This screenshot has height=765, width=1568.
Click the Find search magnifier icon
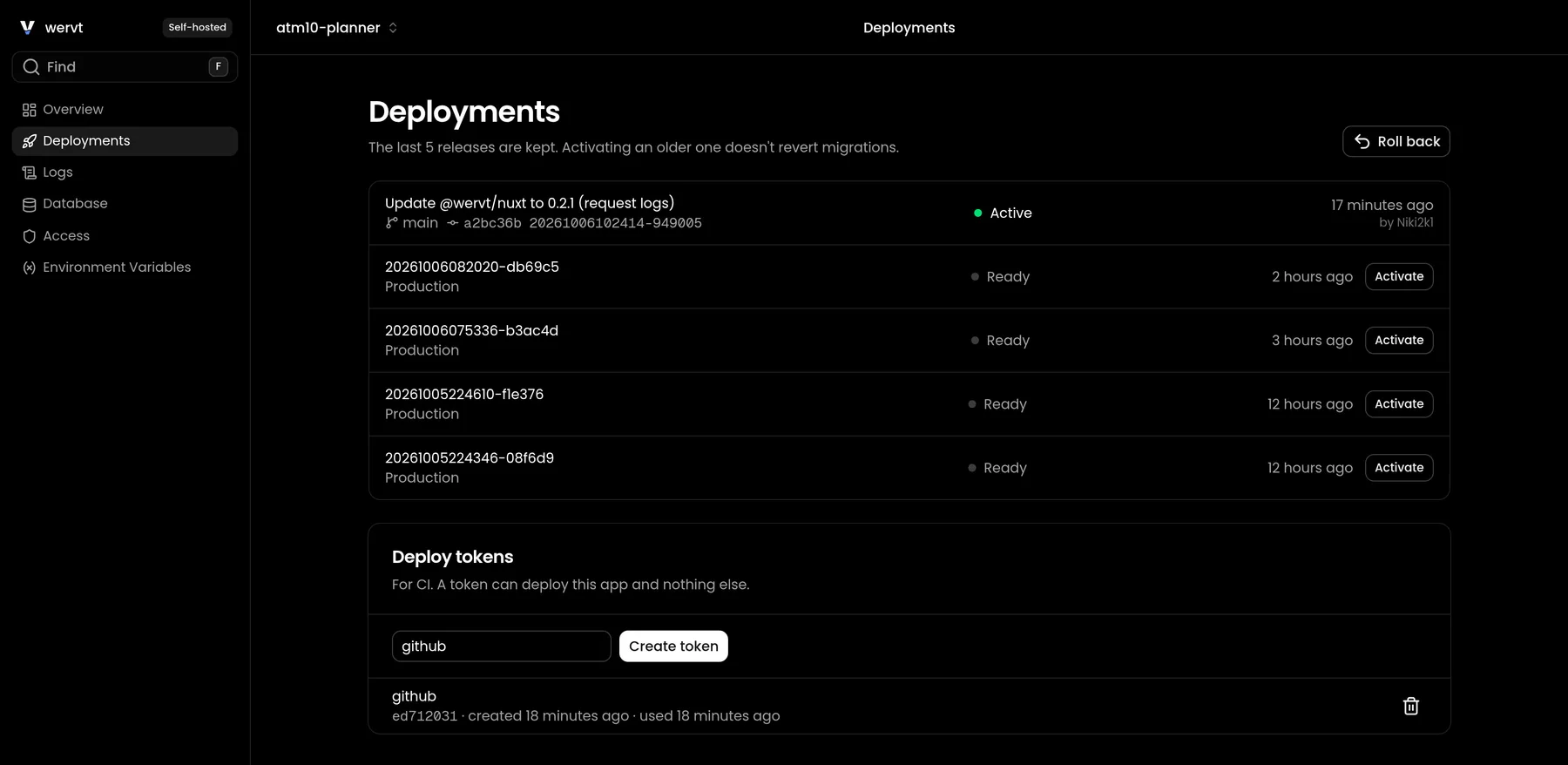point(31,67)
